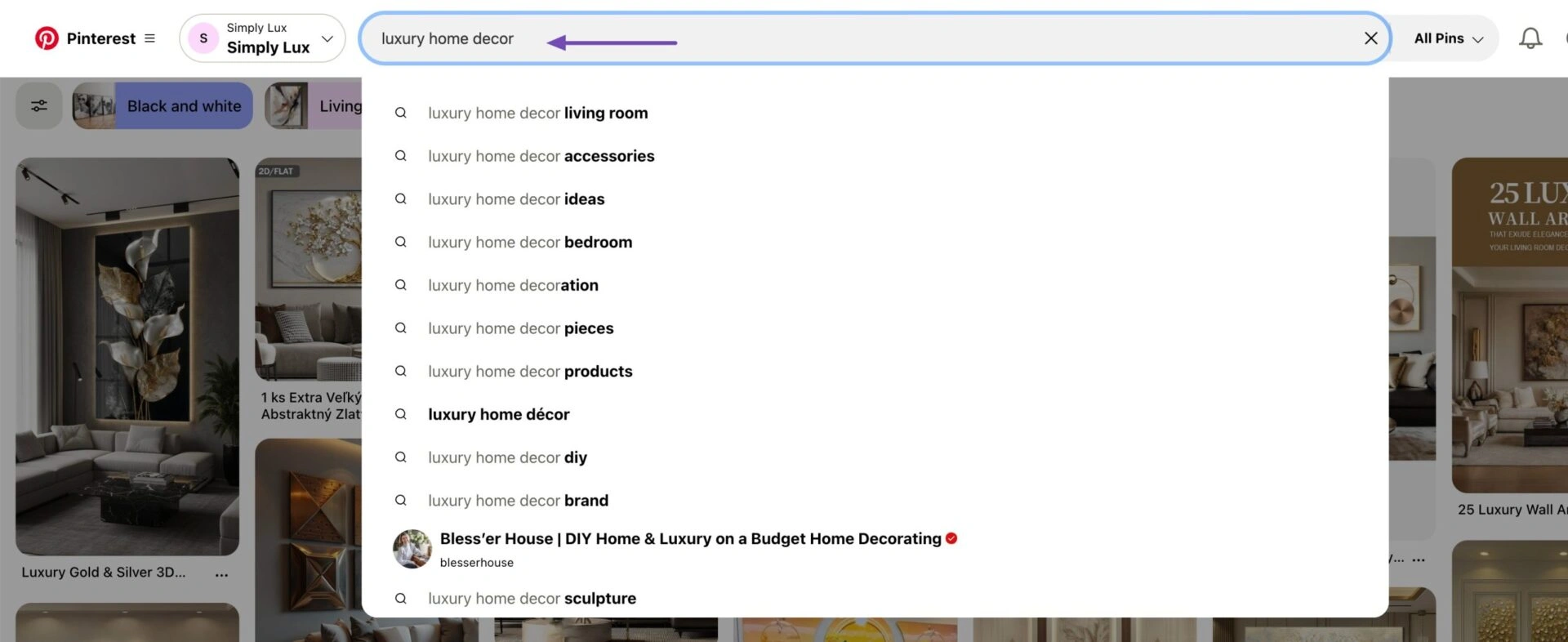1568x642 pixels.
Task: Select the 'Black and white' filter chip
Action: (x=163, y=106)
